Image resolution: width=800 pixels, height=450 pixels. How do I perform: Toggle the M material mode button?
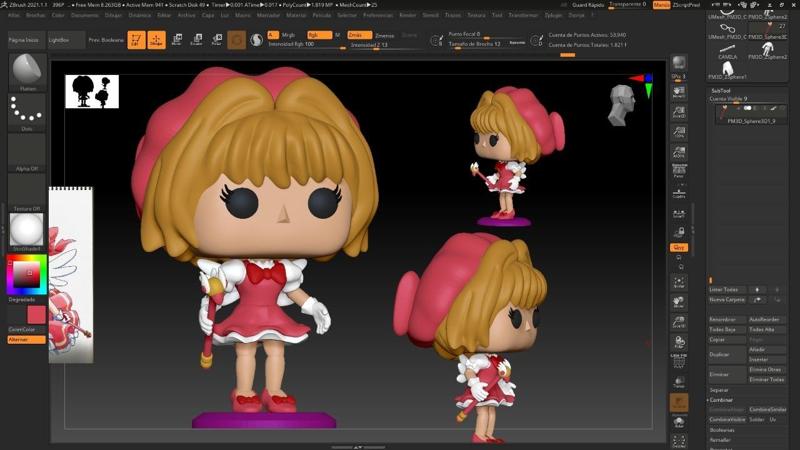click(337, 35)
